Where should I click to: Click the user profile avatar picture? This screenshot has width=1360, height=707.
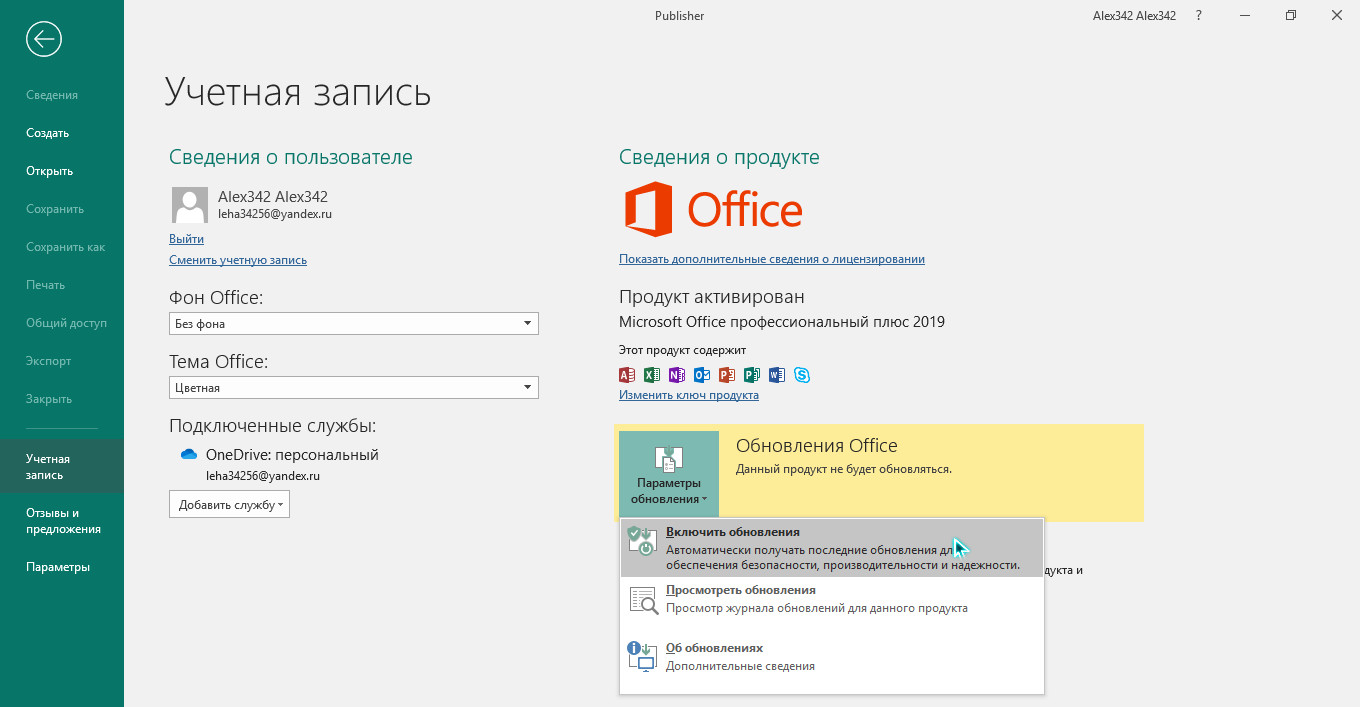click(190, 205)
